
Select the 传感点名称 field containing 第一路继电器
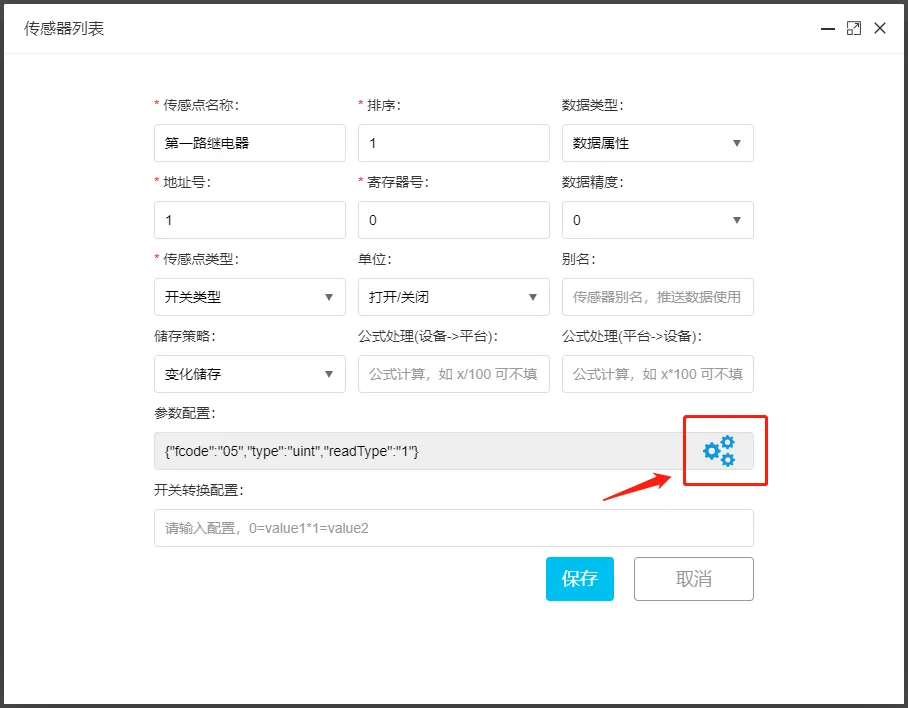pyautogui.click(x=249, y=143)
